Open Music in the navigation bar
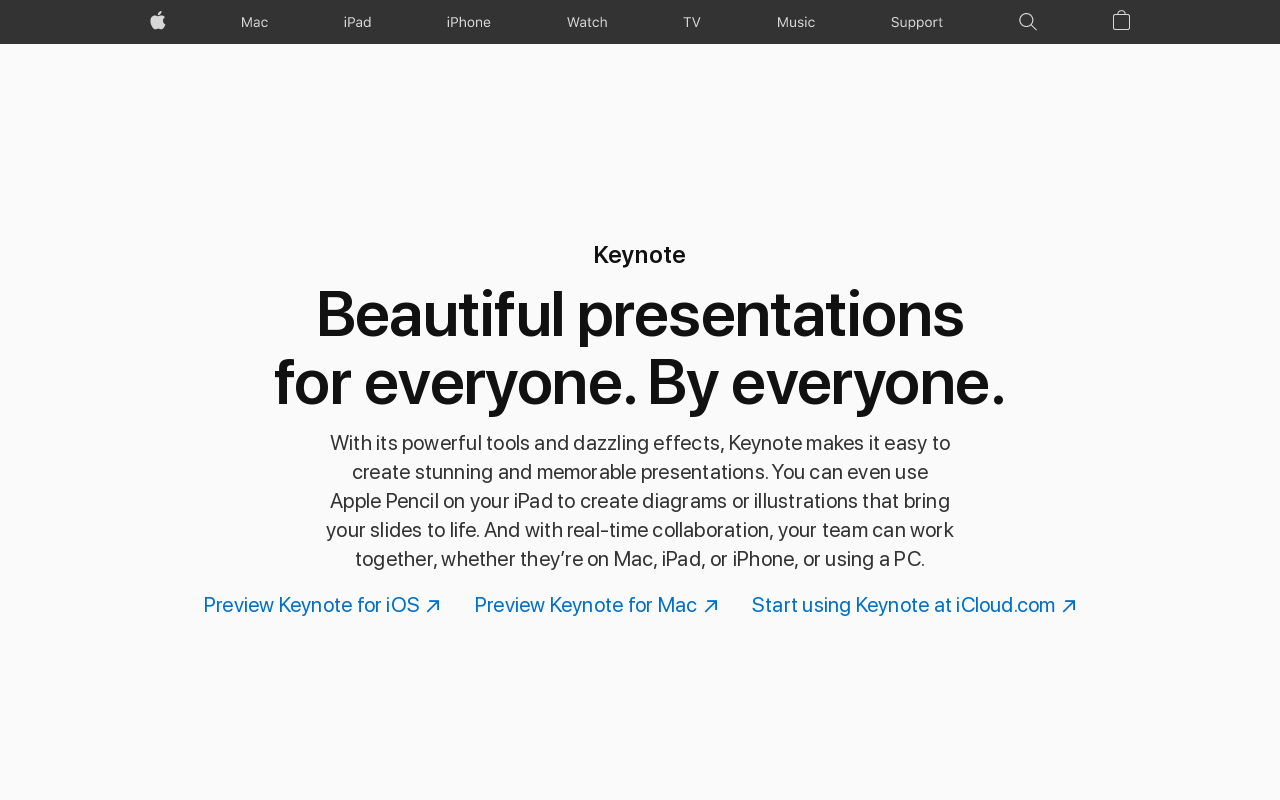This screenshot has width=1280, height=800. click(x=796, y=22)
